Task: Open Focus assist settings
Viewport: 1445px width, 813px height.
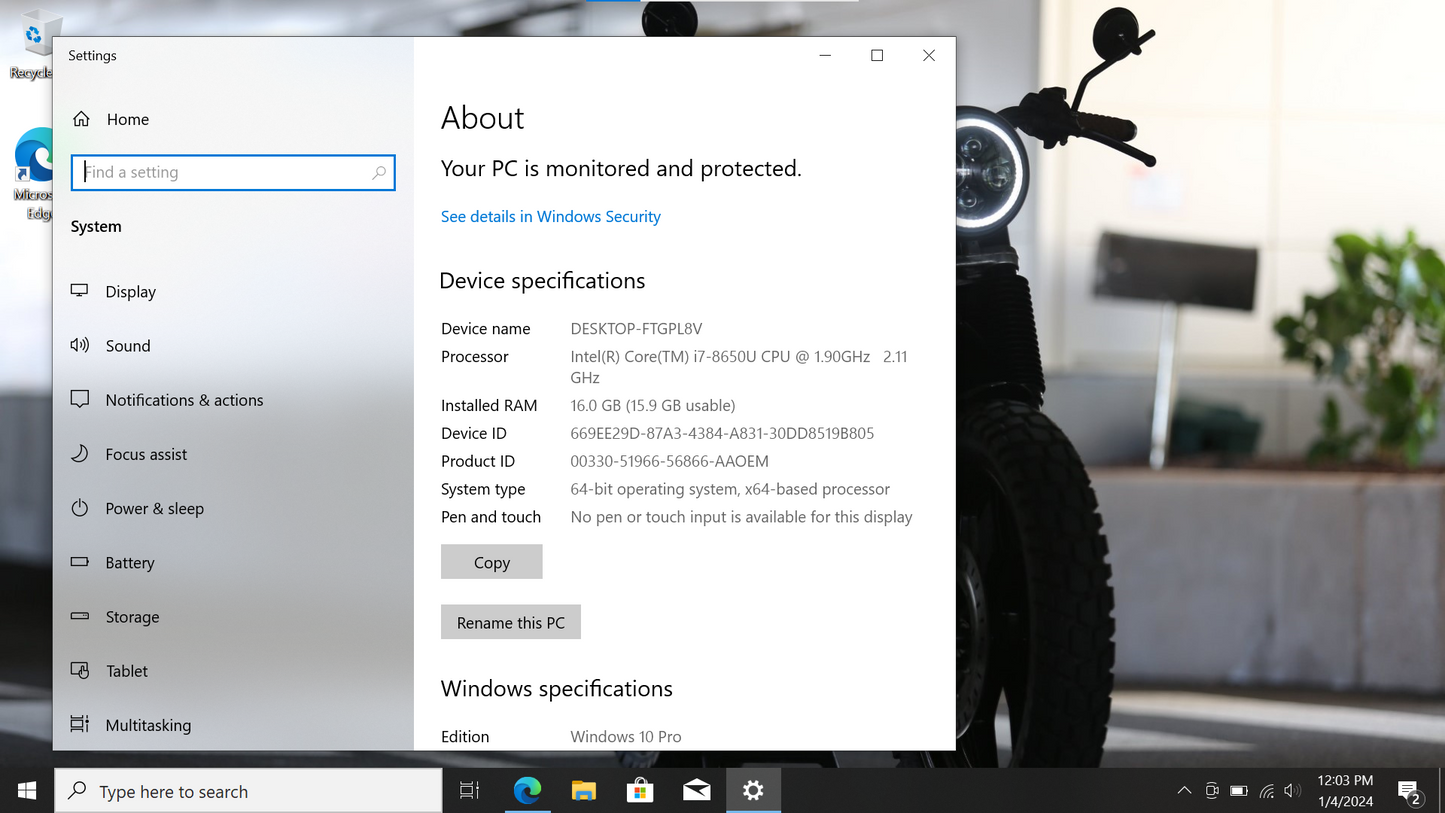Action: pos(147,453)
